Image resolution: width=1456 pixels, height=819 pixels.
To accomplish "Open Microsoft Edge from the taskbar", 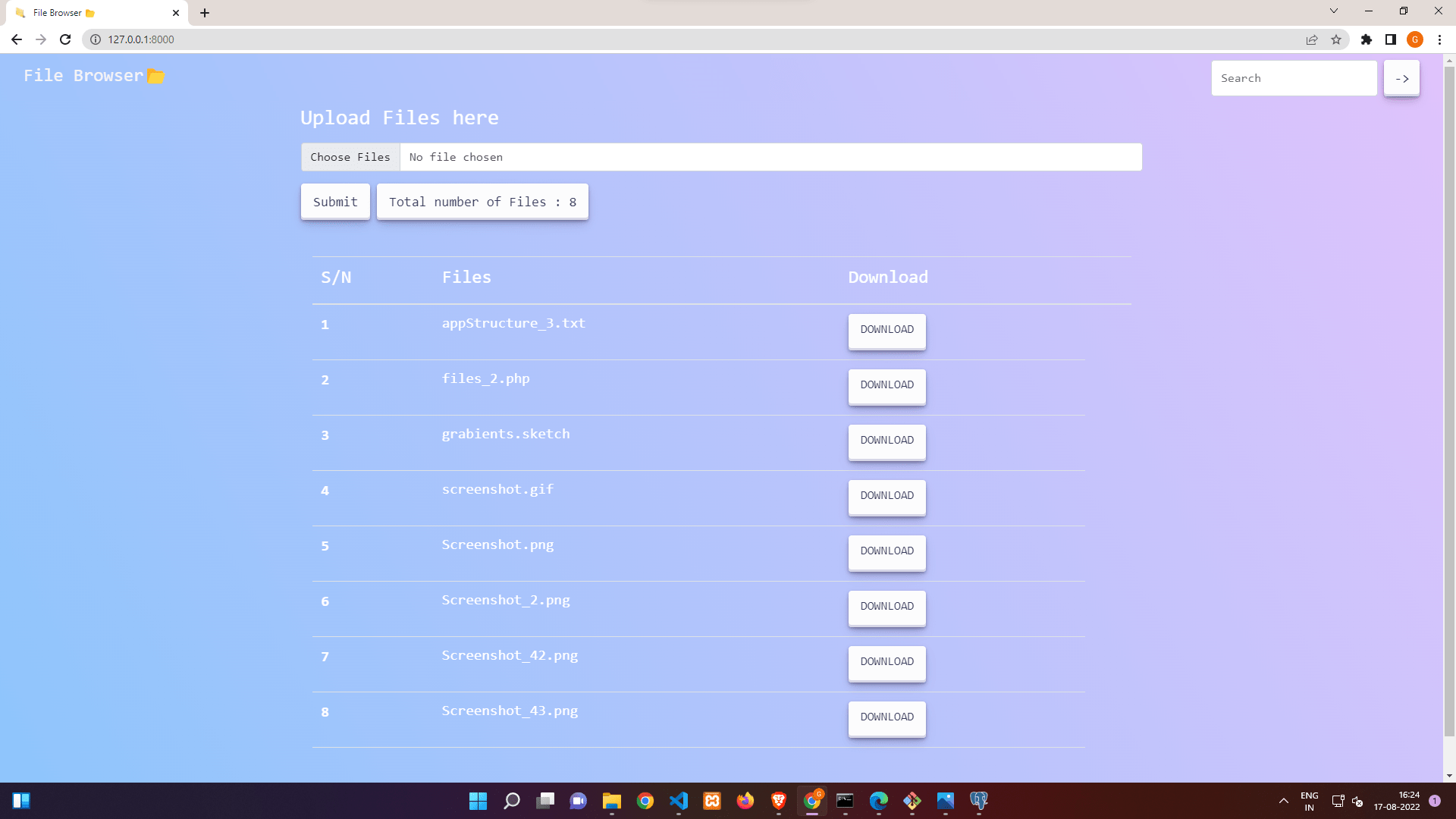I will tap(879, 802).
